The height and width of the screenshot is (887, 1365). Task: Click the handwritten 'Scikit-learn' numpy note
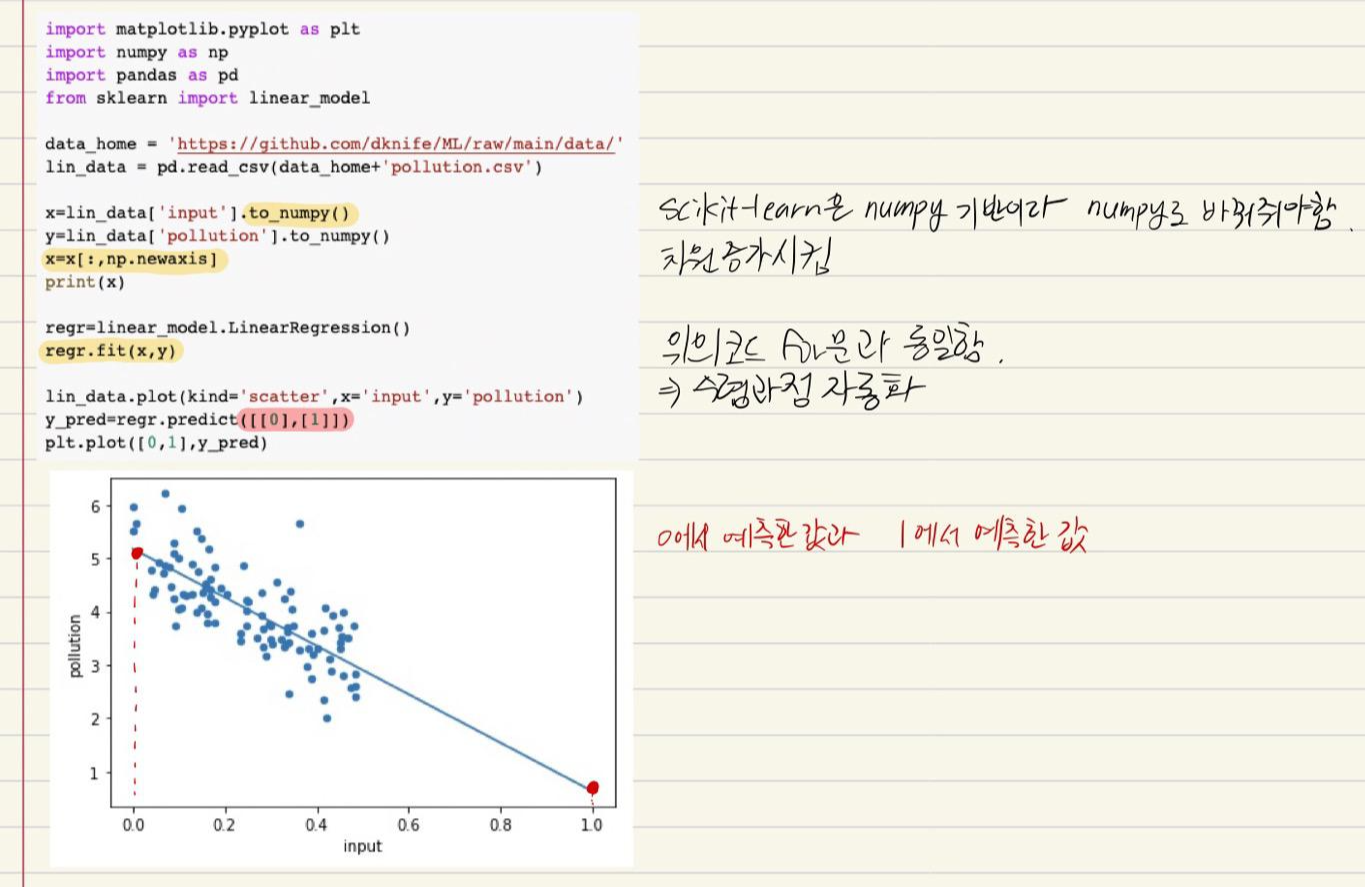coord(1004,212)
